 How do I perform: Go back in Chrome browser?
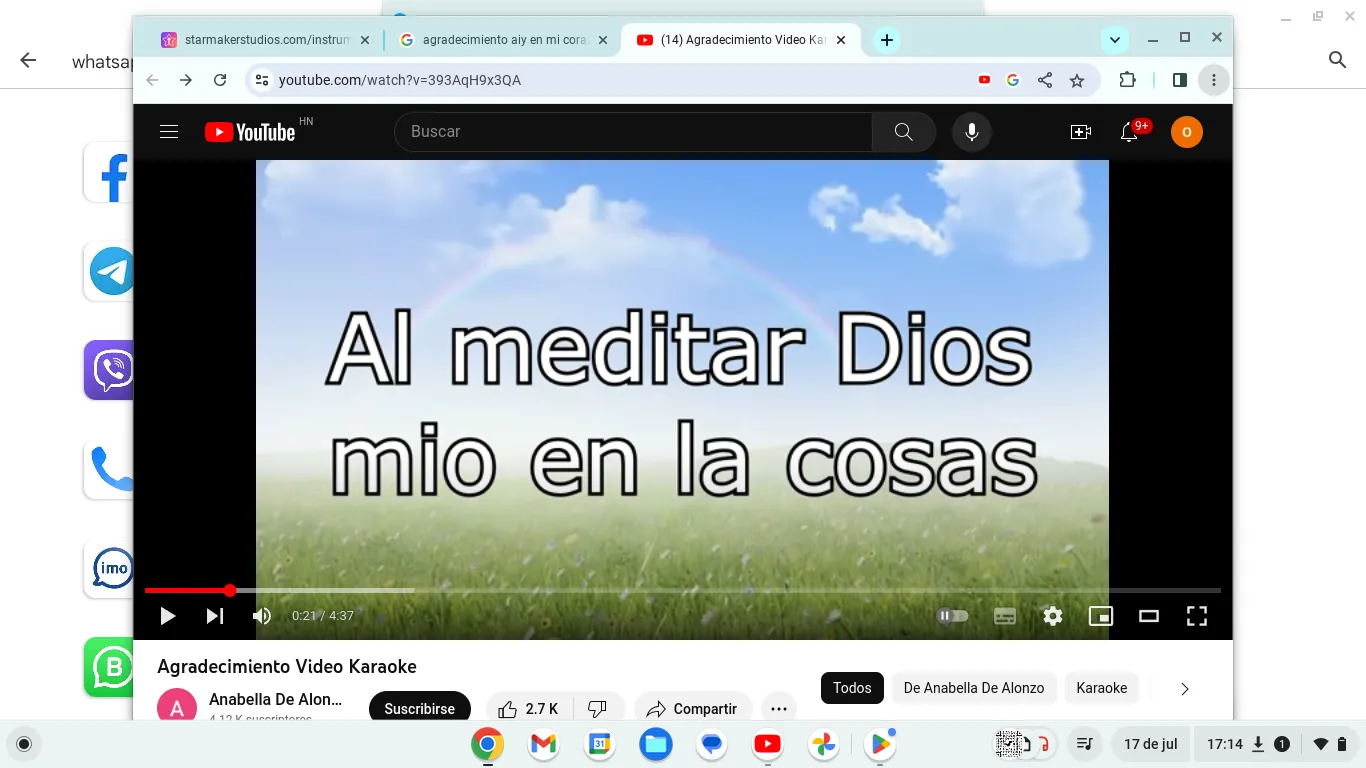[x=152, y=80]
